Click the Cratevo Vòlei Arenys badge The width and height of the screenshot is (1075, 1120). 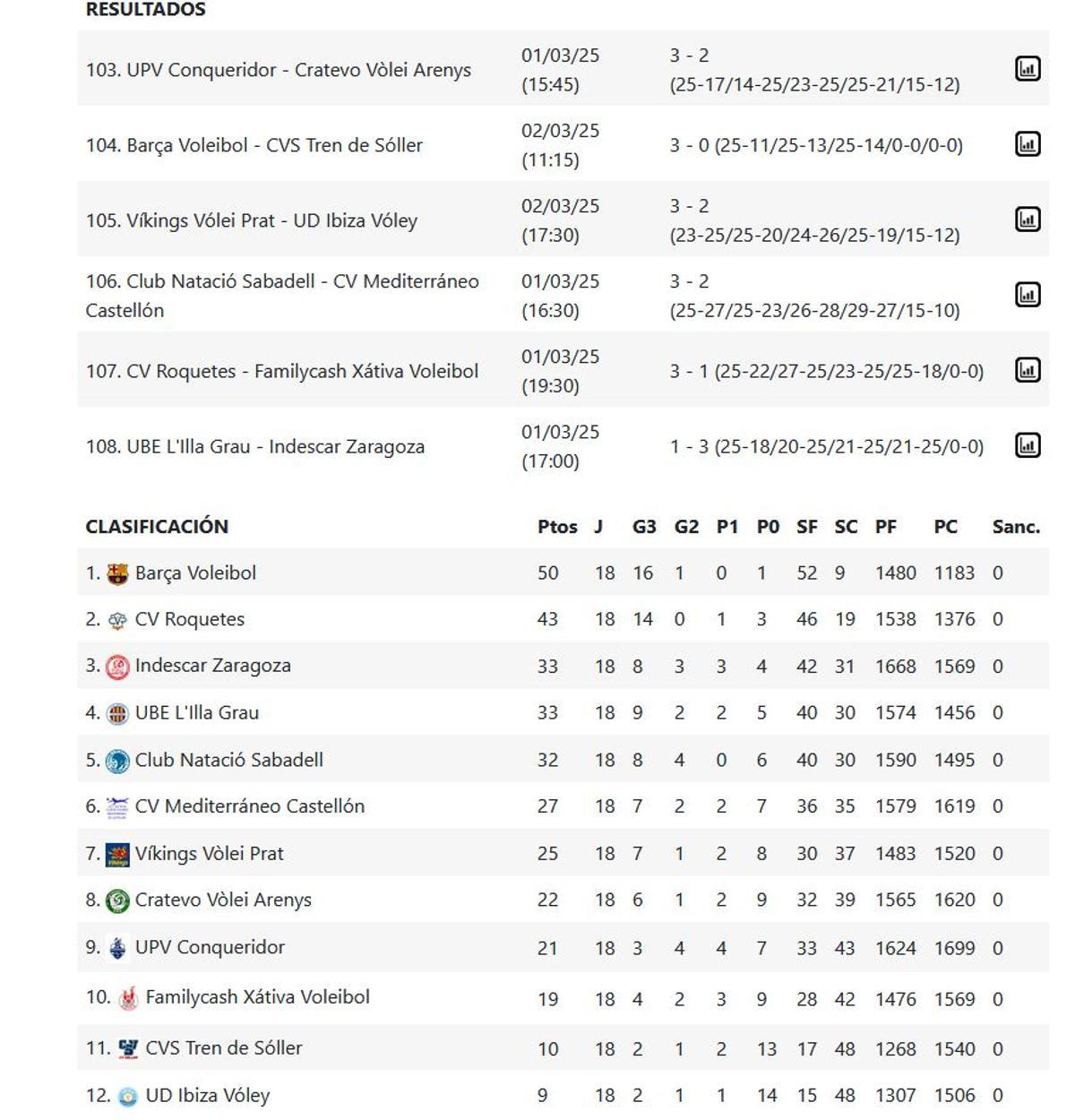click(116, 900)
